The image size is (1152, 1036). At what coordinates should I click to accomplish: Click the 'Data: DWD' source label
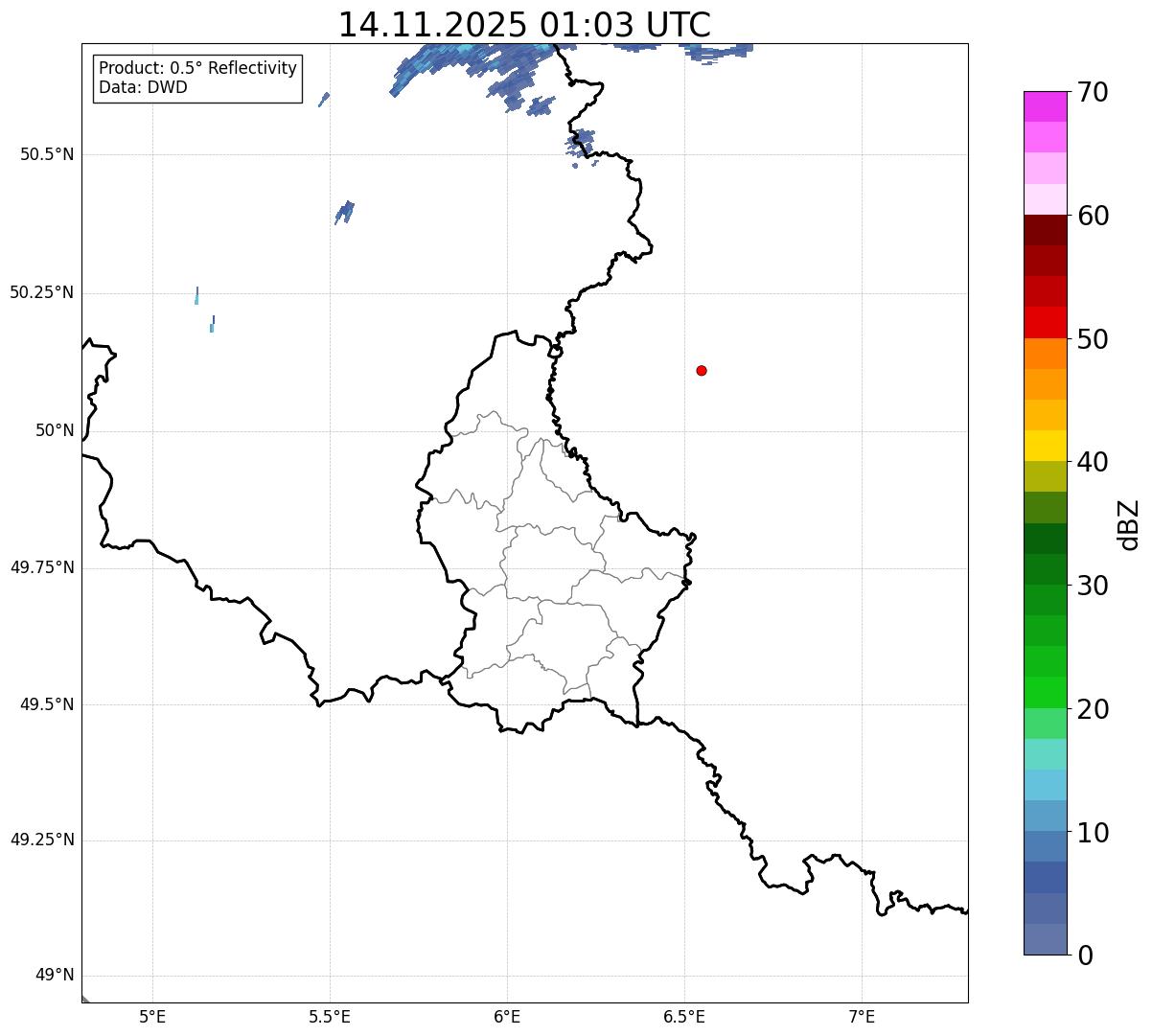(x=143, y=87)
